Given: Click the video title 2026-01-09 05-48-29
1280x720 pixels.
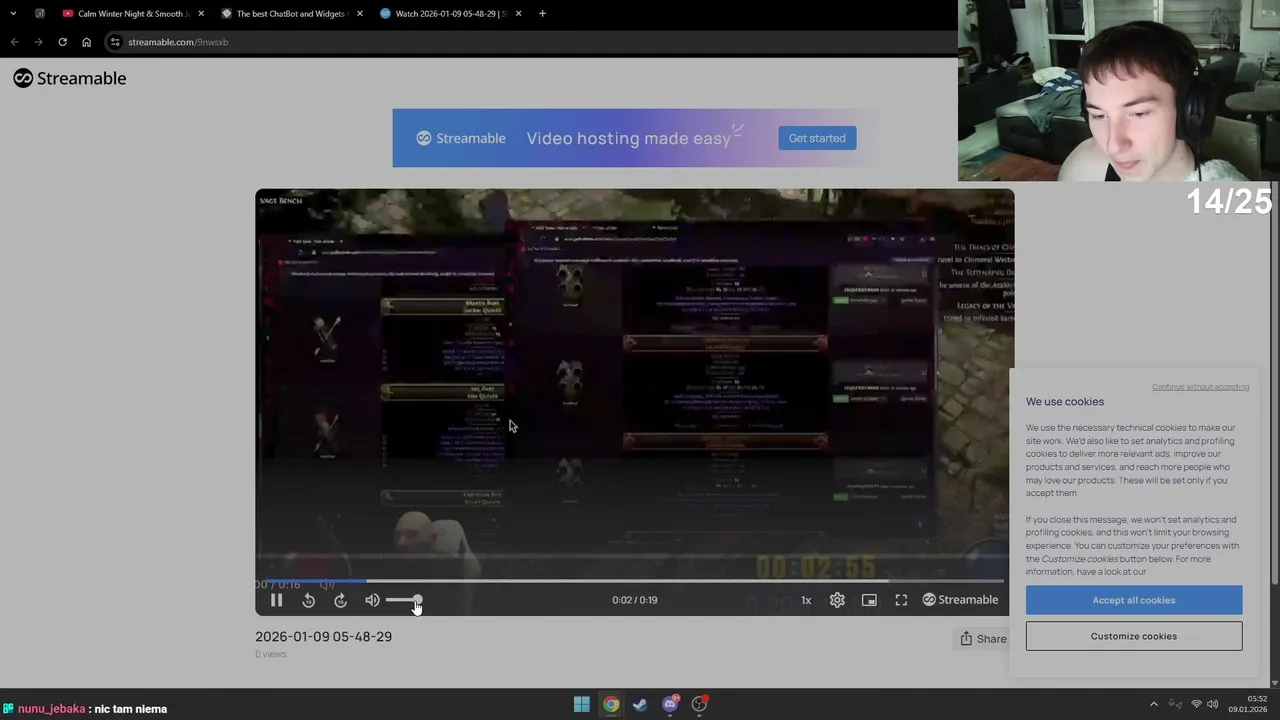Looking at the screenshot, I should 323,636.
